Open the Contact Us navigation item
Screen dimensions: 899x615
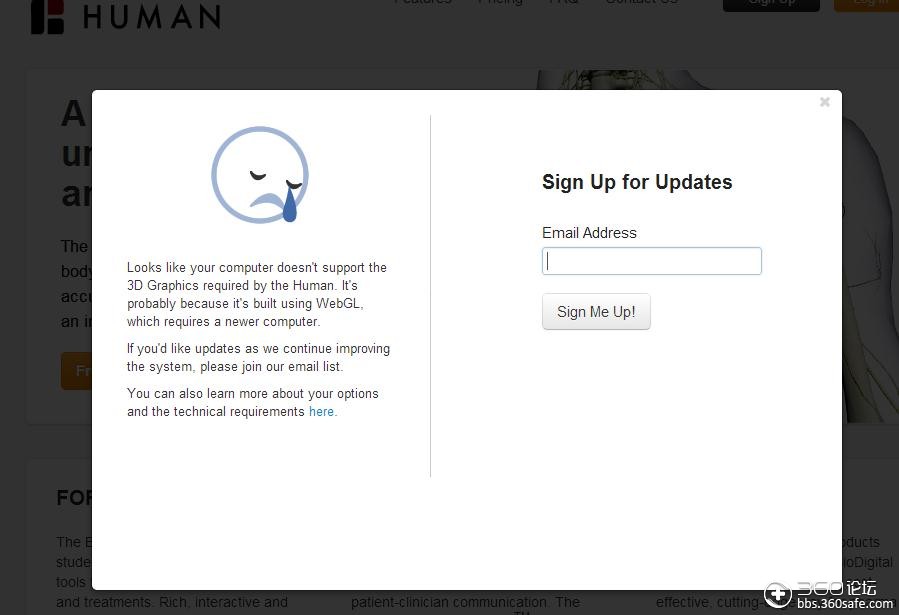point(642,2)
